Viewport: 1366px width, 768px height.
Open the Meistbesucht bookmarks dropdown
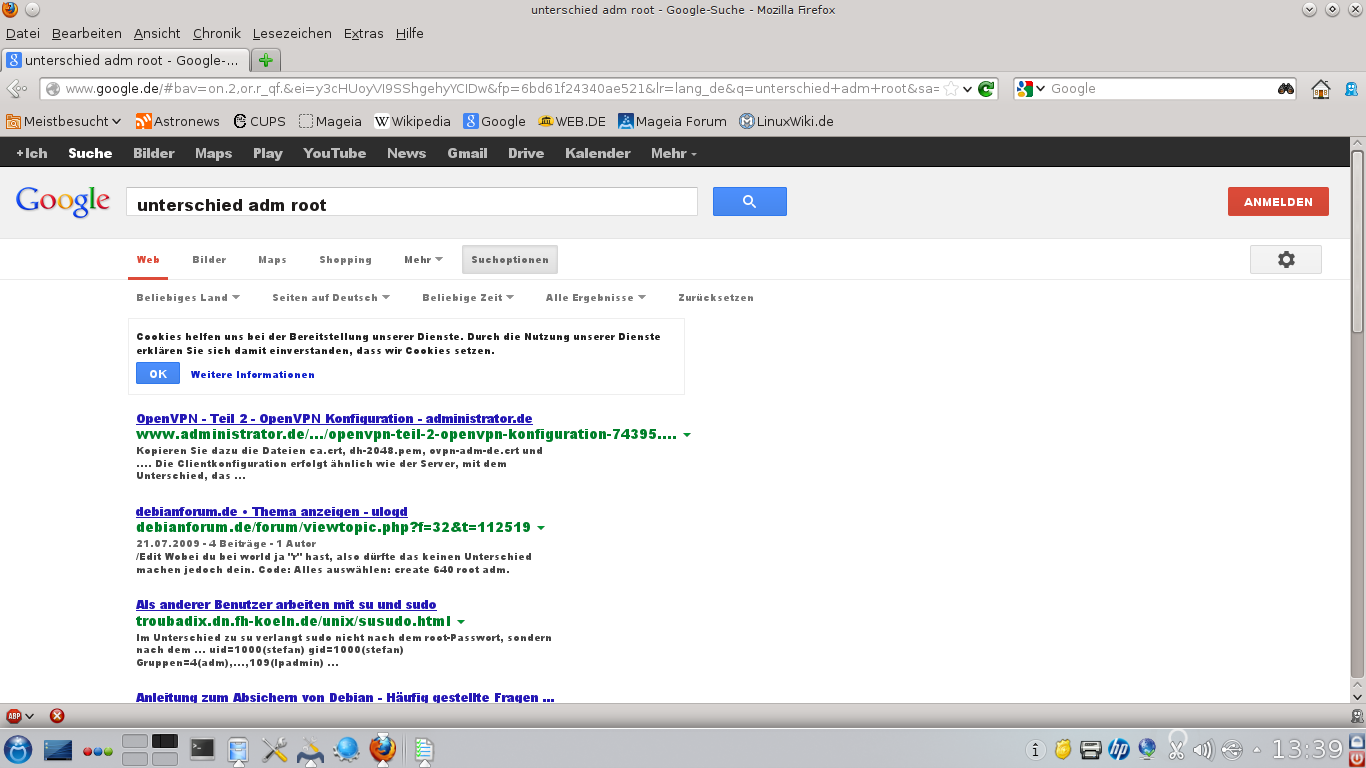64,121
